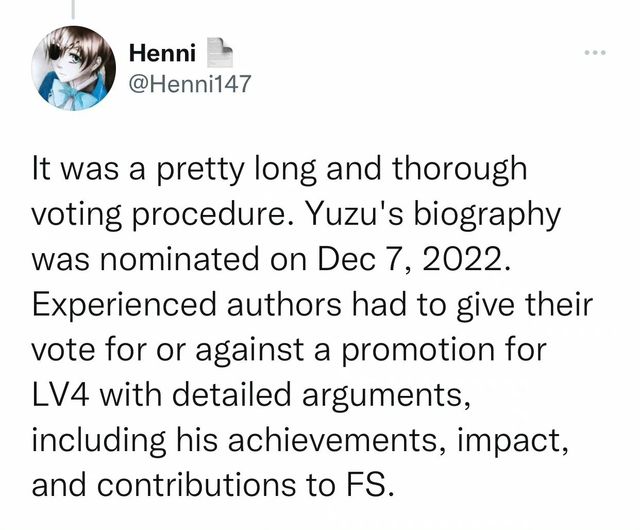Click the word "impact" in the tweet

[x=507, y=440]
